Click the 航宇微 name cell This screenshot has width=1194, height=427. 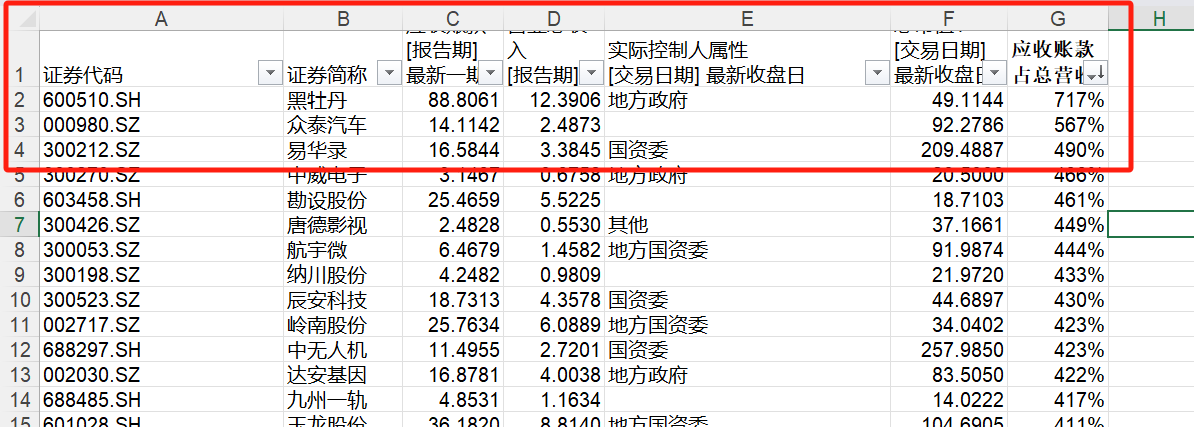[343, 250]
